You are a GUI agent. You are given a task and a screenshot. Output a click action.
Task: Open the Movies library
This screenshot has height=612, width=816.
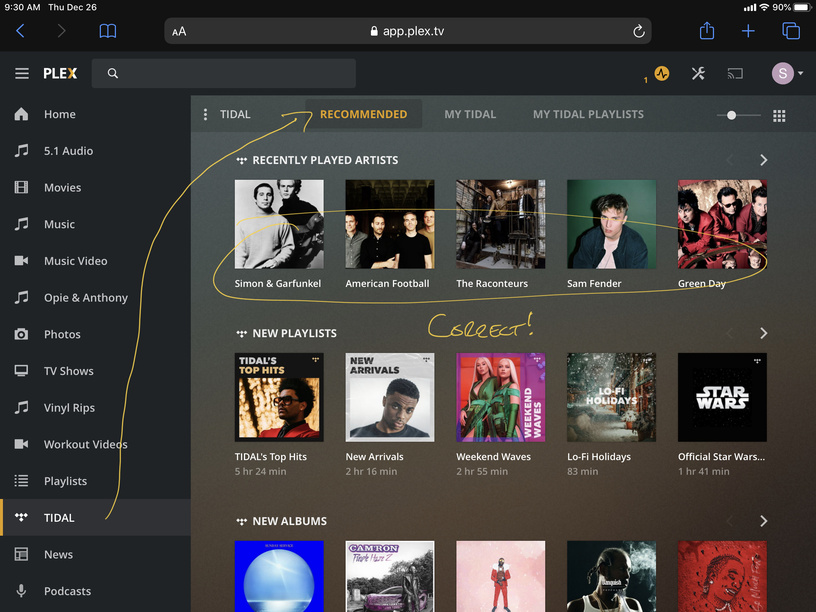[x=95, y=187]
